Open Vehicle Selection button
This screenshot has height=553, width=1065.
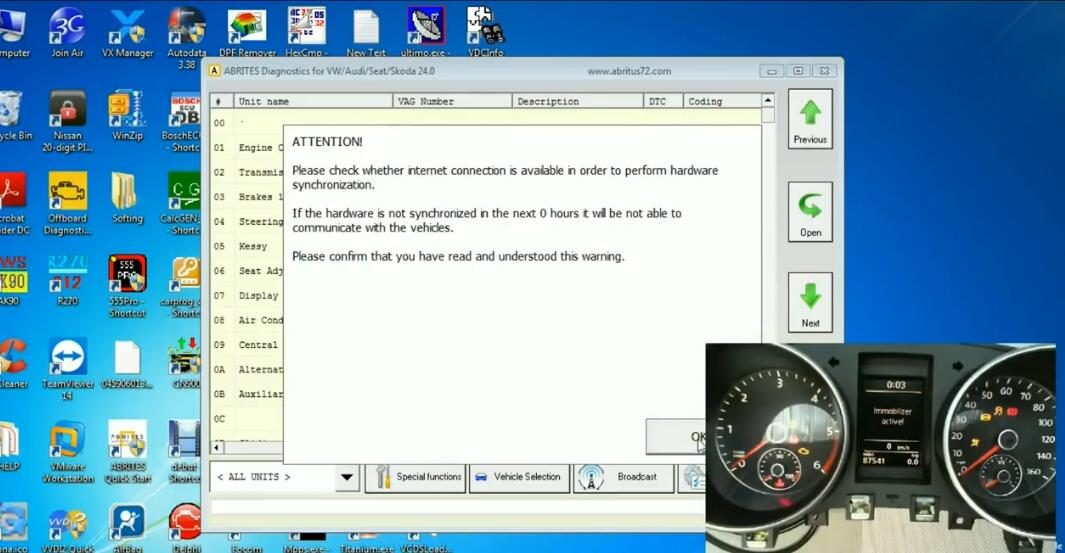tap(519, 477)
